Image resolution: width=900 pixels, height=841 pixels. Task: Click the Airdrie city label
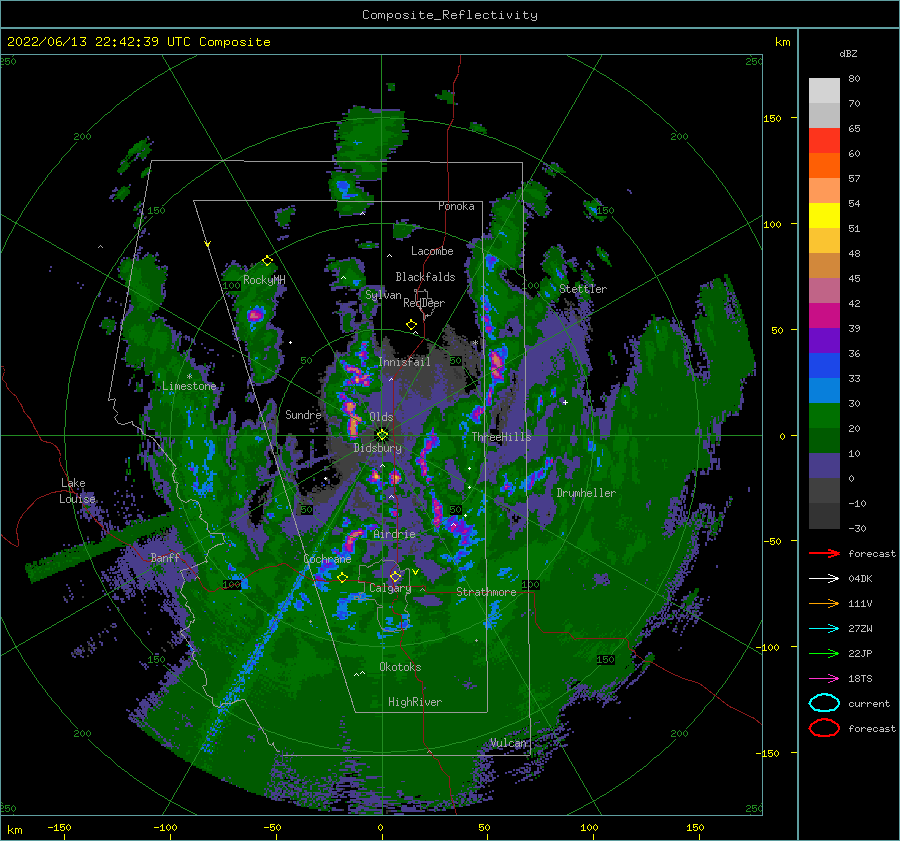[394, 534]
